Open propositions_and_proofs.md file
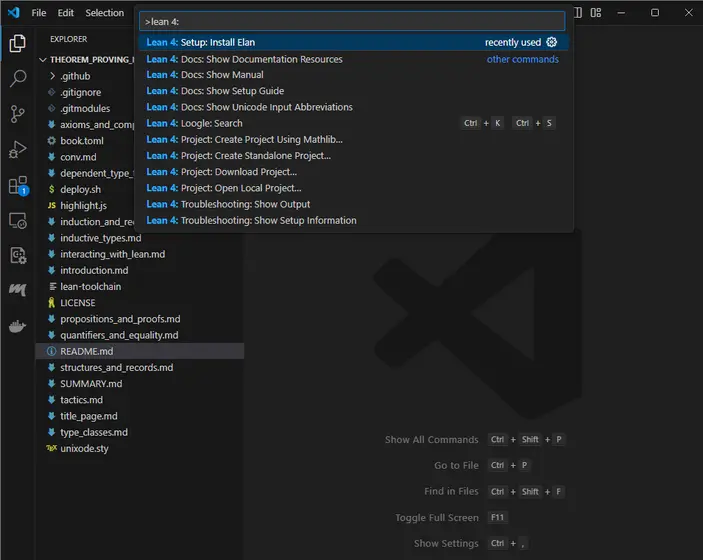 [140, 319]
